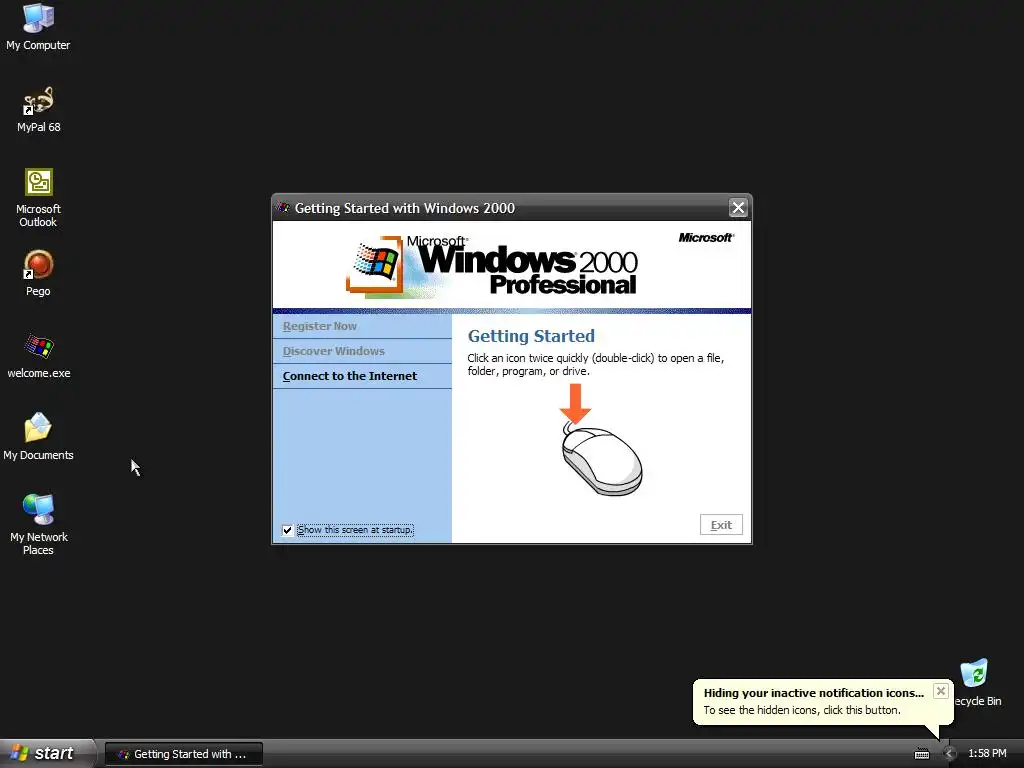The image size is (1024, 768).
Task: Close the Getting Started with Windows 2000 window
Action: click(x=738, y=208)
